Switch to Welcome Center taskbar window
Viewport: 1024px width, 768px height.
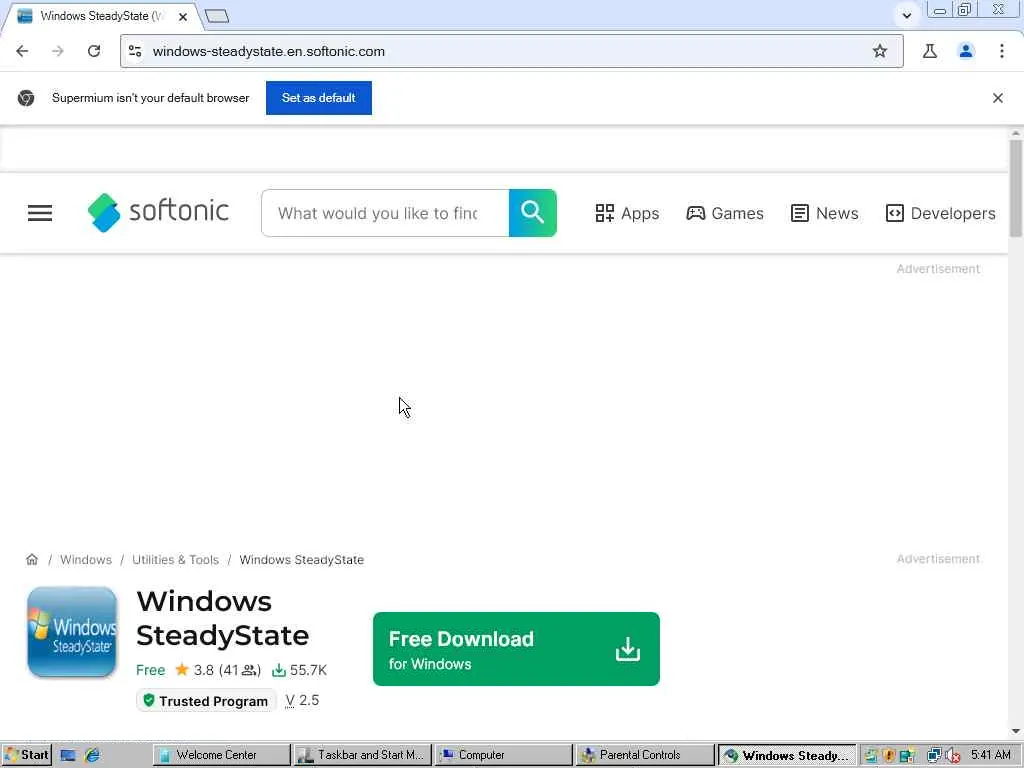tap(222, 755)
